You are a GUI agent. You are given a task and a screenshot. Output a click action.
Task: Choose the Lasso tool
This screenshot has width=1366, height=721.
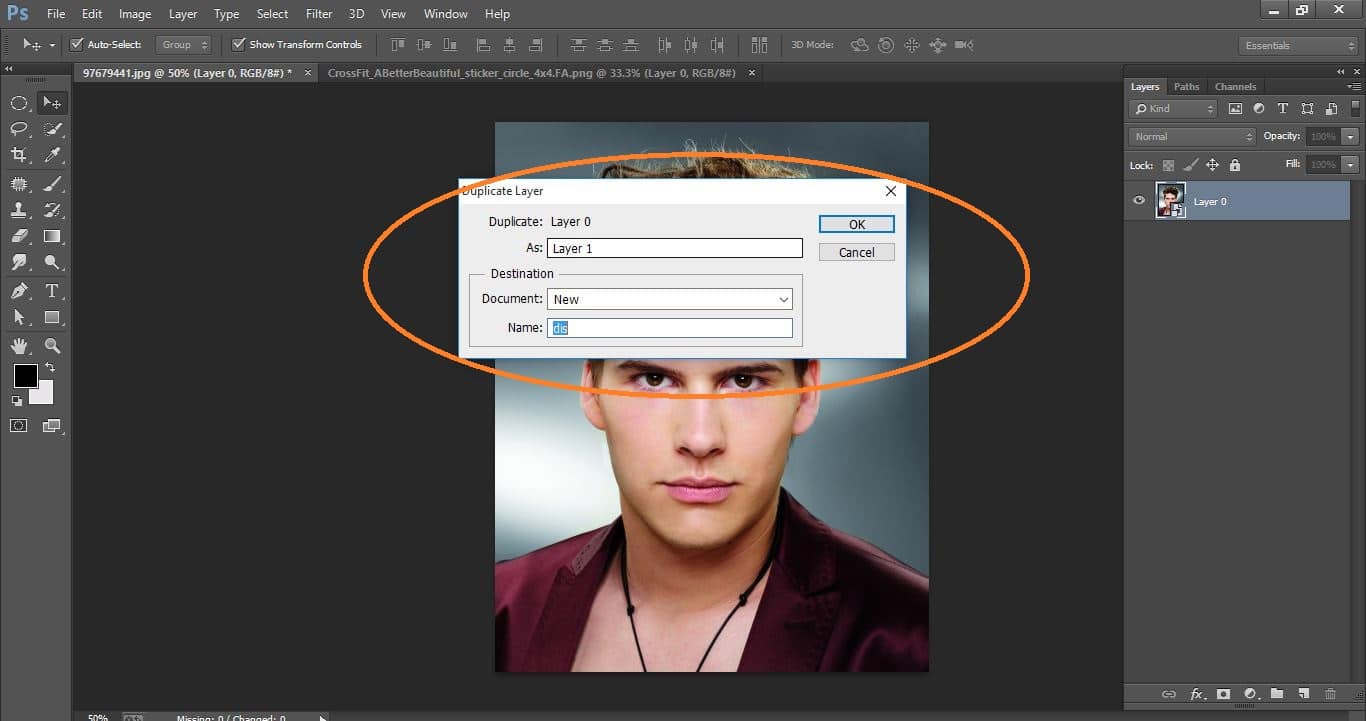point(20,128)
